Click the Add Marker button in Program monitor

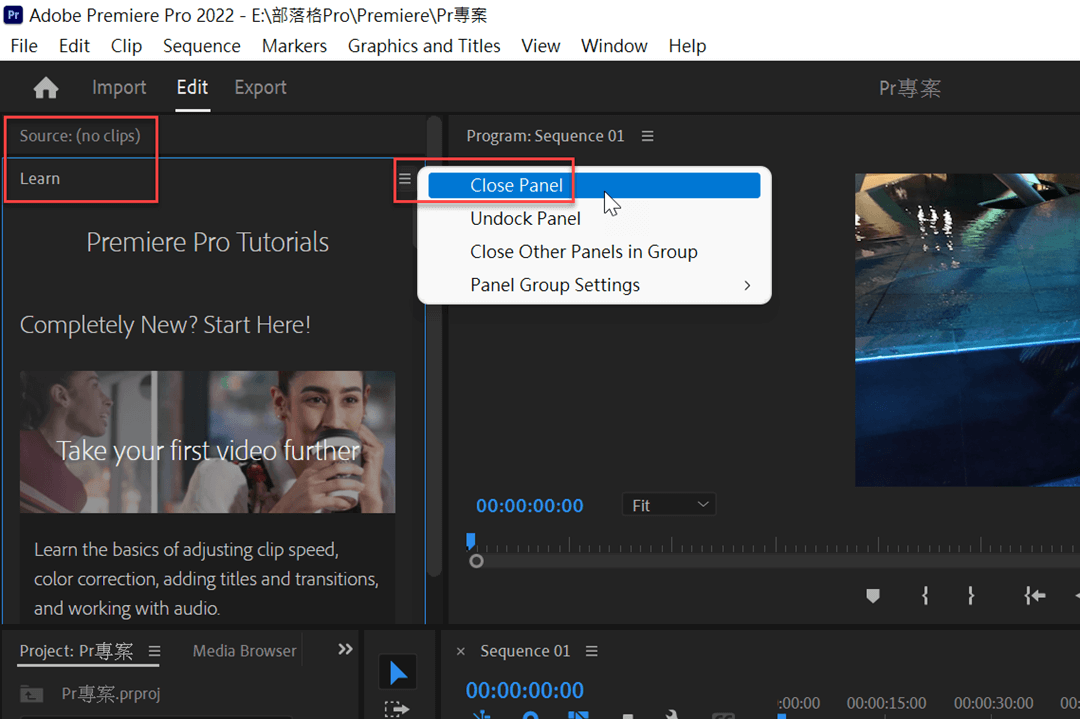pos(873,596)
